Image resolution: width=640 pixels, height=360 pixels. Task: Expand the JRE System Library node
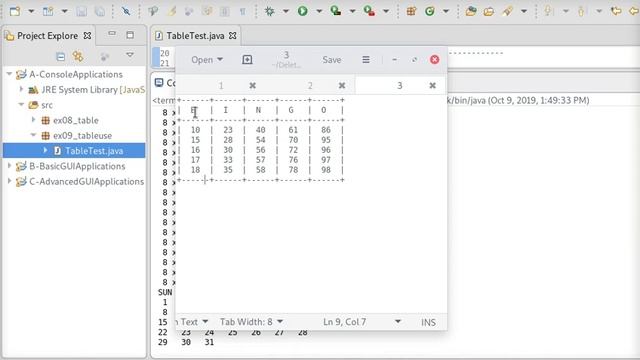pyautogui.click(x=21, y=89)
